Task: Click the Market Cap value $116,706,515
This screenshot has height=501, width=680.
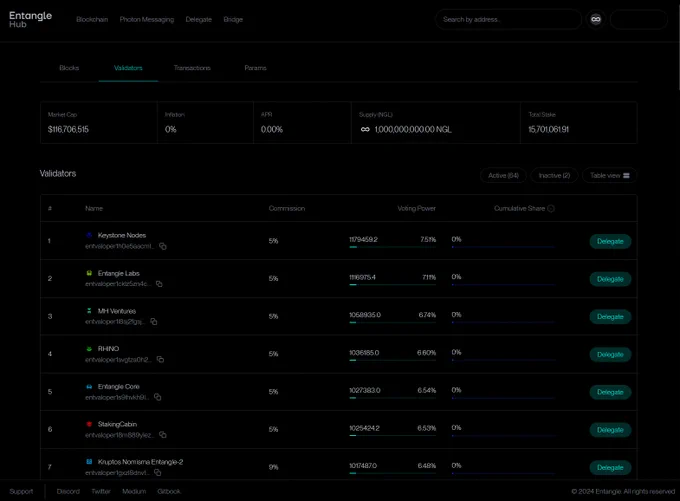Action: click(68, 129)
